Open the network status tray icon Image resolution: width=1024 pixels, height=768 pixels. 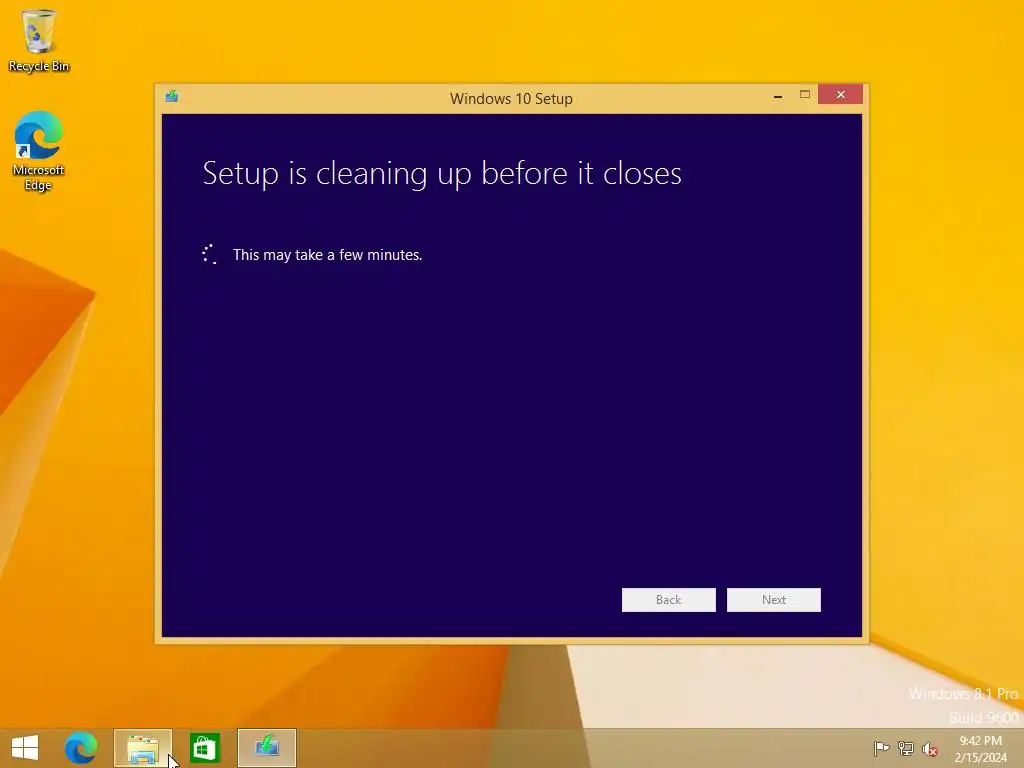906,748
